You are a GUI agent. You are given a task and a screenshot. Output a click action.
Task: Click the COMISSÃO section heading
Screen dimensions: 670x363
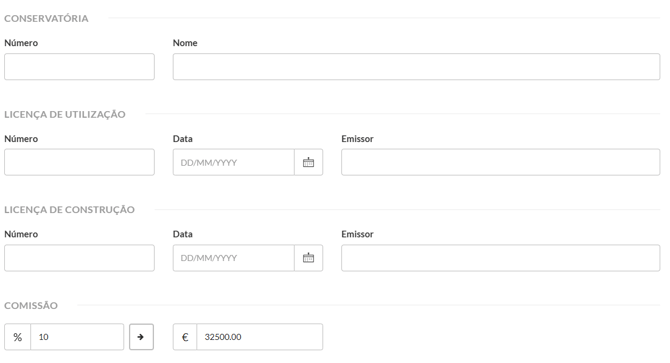coord(31,305)
